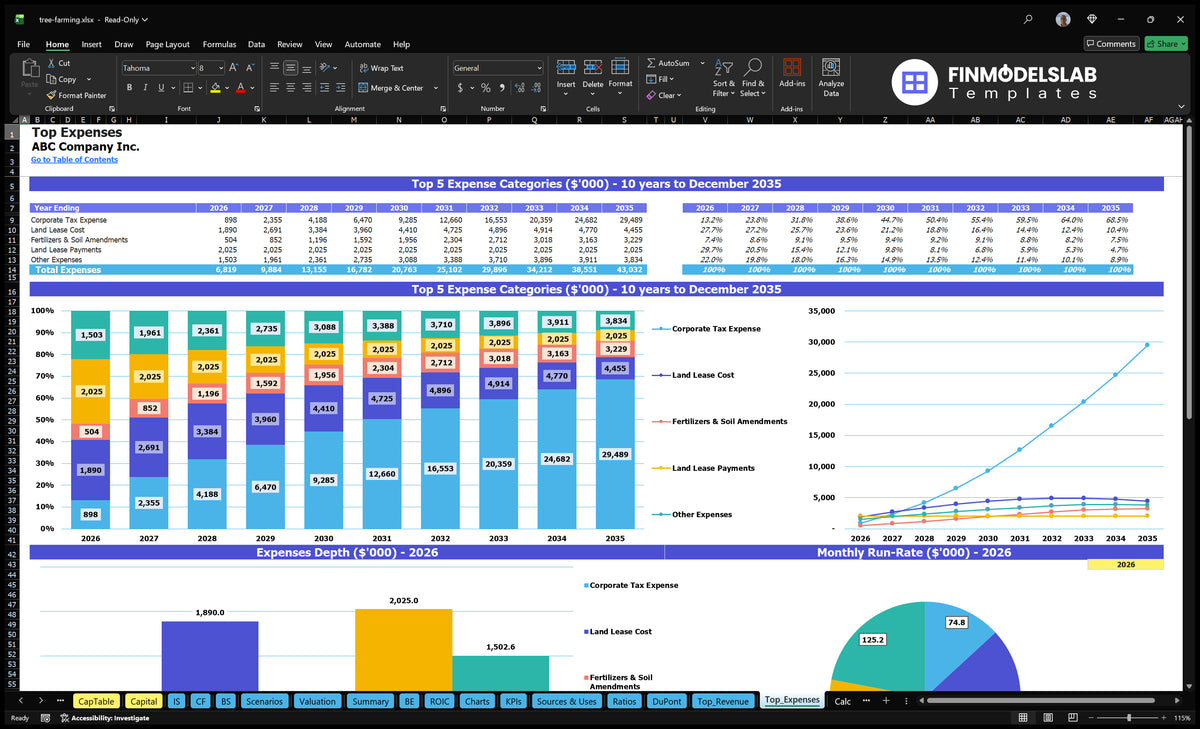Apply the Fill Color bucket icon
The height and width of the screenshot is (729, 1200).
(215, 88)
